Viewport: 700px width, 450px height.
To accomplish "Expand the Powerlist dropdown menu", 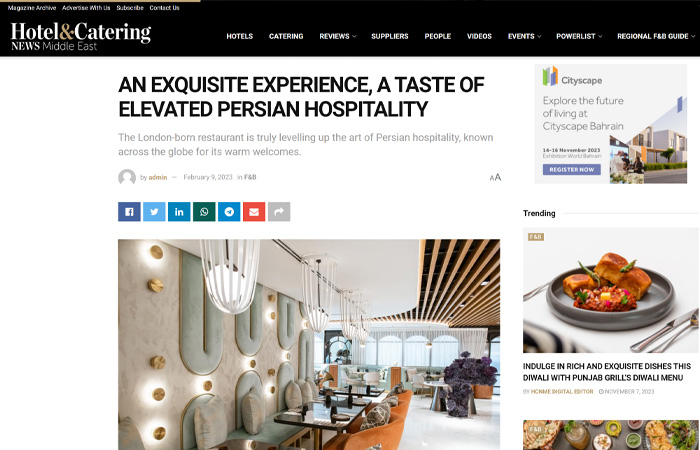I will pyautogui.click(x=579, y=36).
